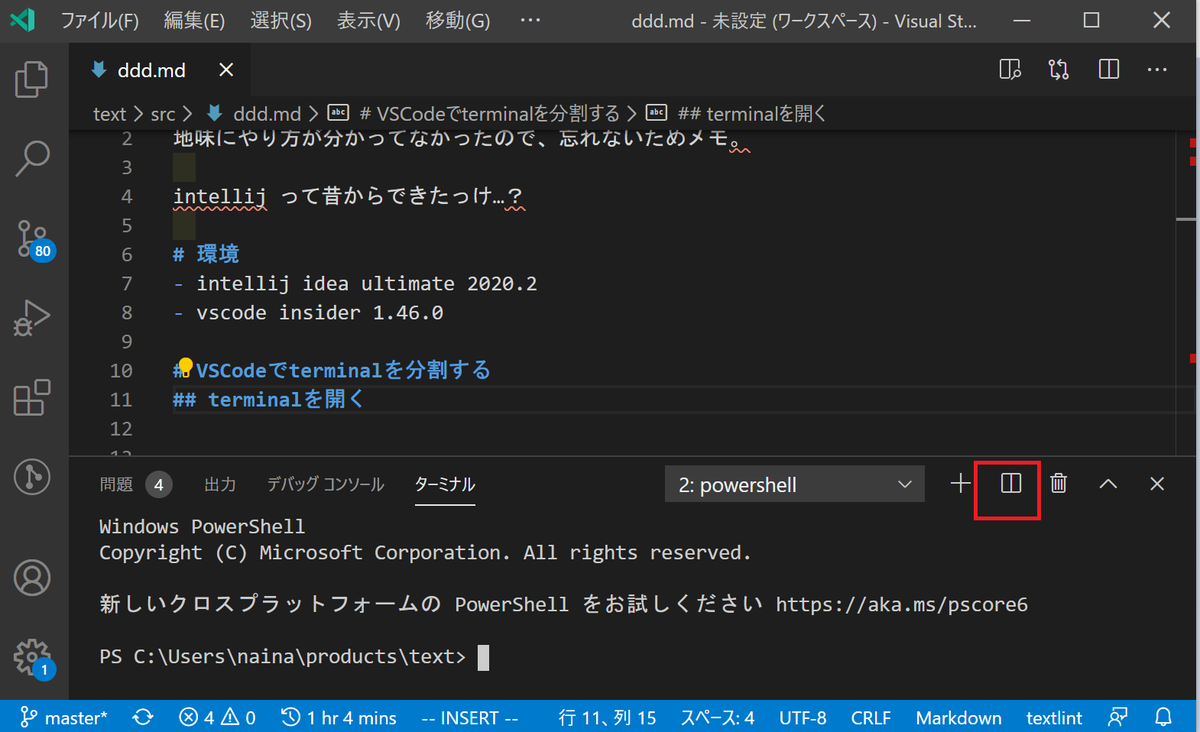This screenshot has height=732, width=1200.
Task: Open ファイル(F) menu
Action: coord(100,20)
